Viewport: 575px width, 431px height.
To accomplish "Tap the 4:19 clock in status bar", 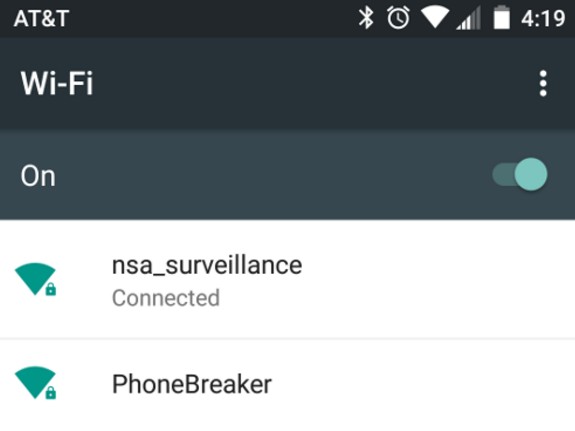I will pyautogui.click(x=543, y=18).
